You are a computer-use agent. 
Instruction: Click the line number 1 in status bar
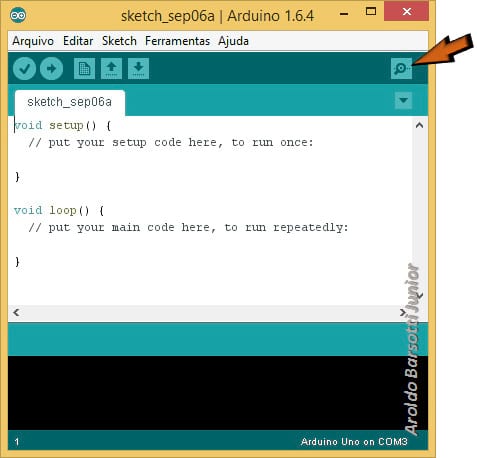tap(17, 442)
